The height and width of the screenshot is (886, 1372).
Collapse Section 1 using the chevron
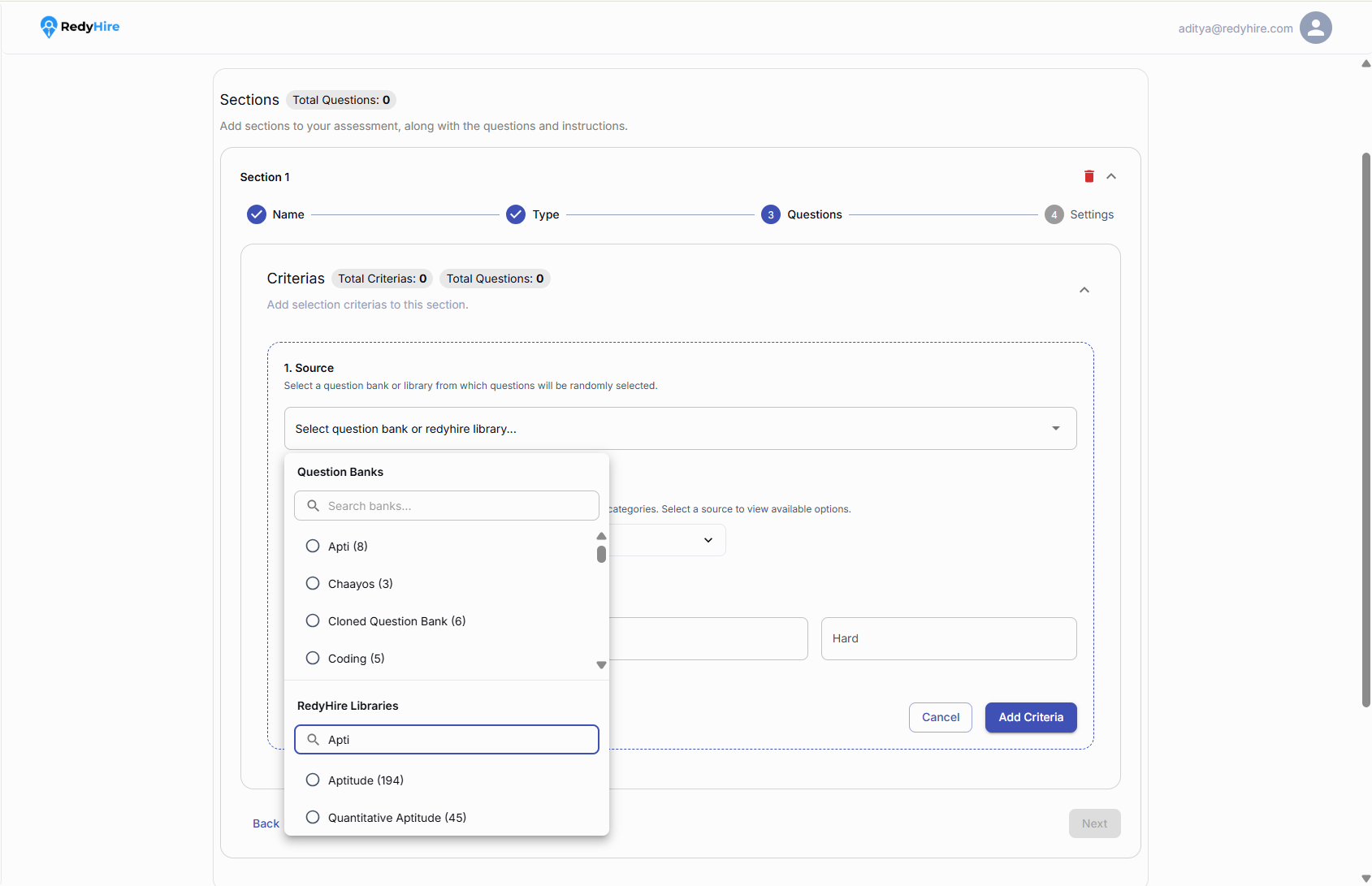(x=1111, y=176)
